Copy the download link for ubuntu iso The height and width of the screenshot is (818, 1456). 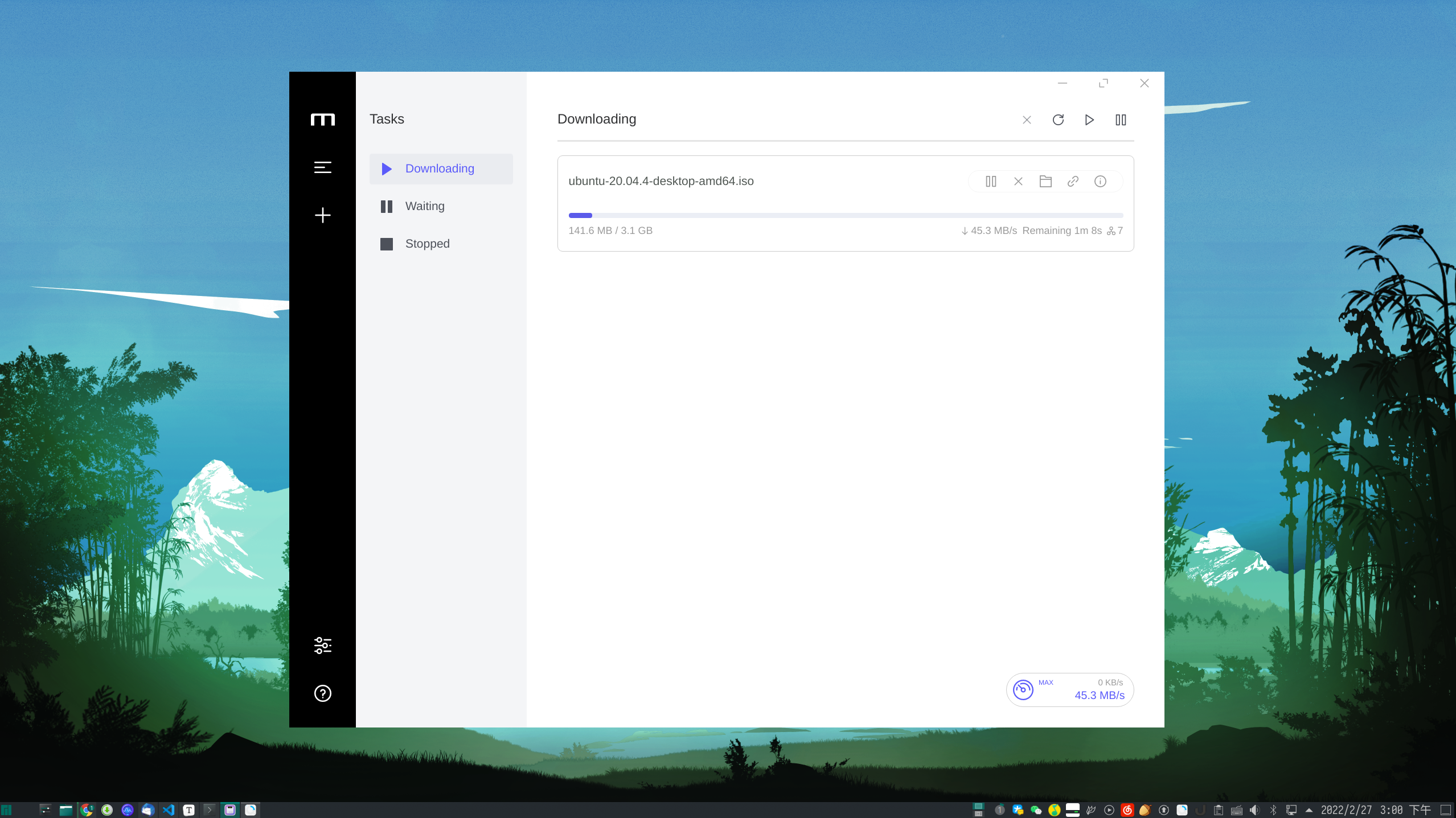click(1073, 182)
